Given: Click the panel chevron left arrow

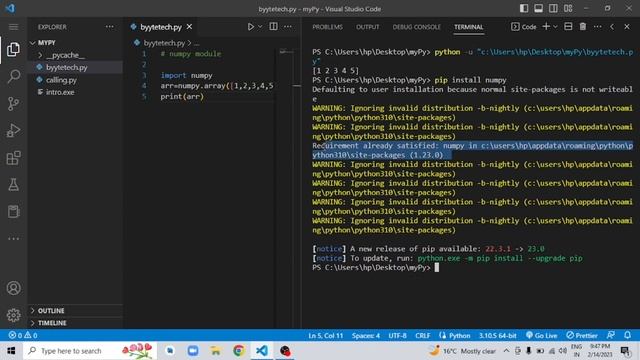Looking at the screenshot, I should (x=612, y=27).
